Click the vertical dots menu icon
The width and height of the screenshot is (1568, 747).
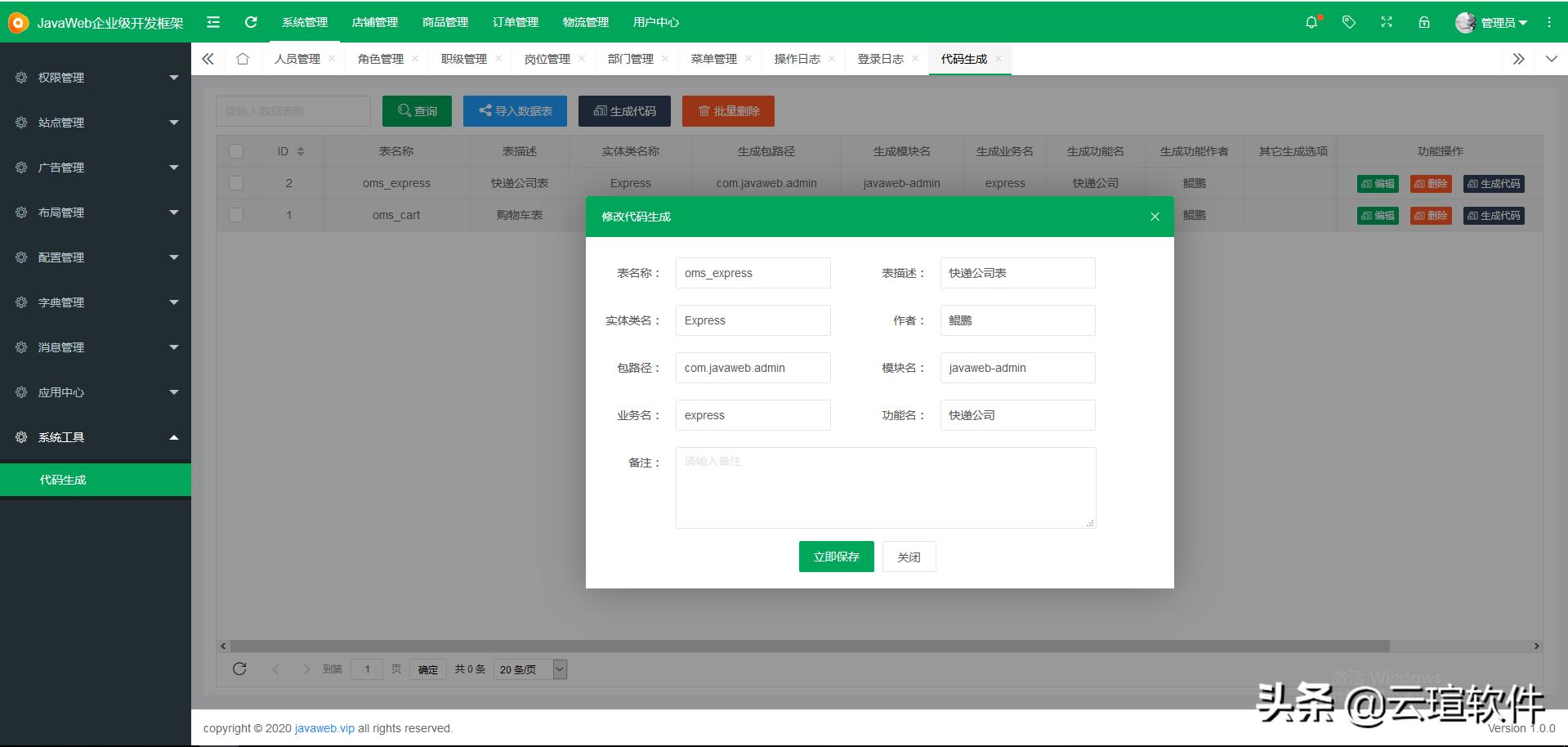point(1549,22)
